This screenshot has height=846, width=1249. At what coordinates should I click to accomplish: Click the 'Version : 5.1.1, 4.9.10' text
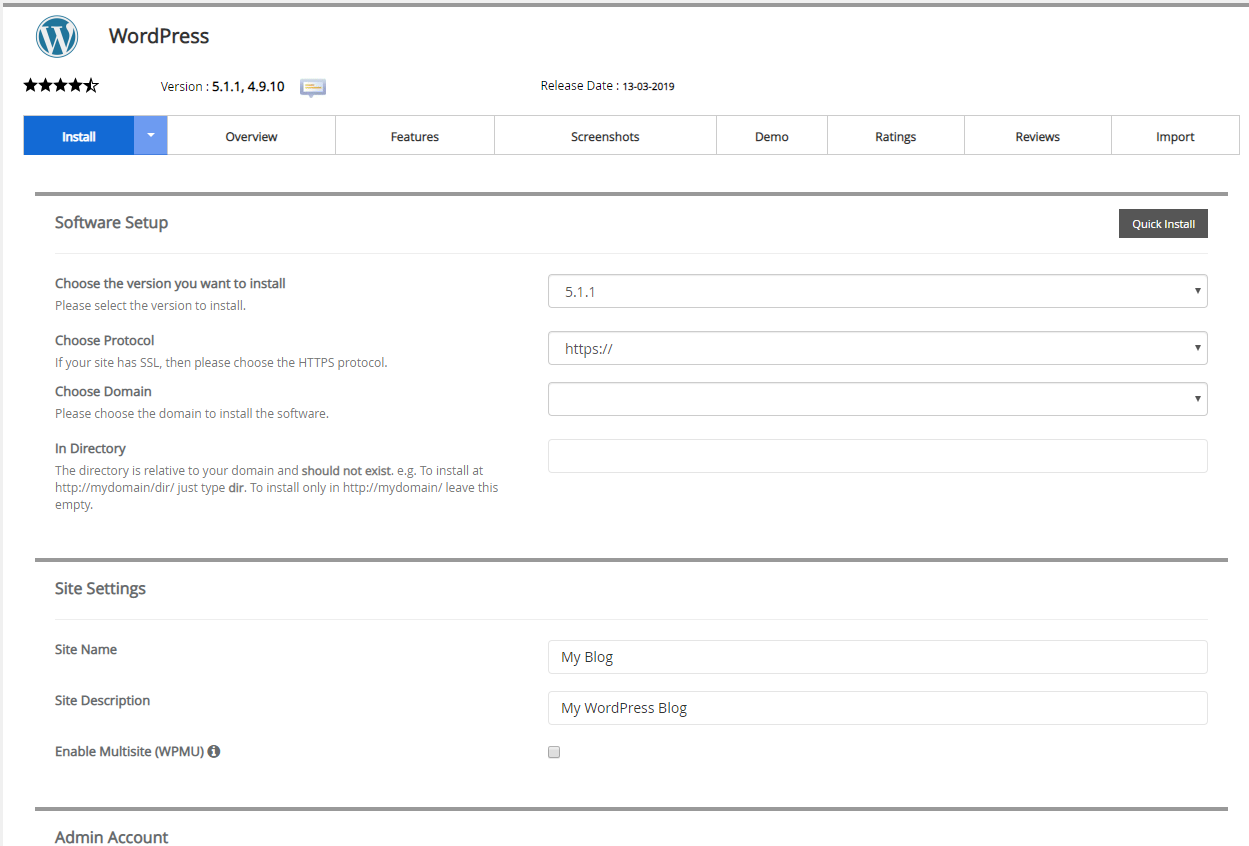click(222, 87)
